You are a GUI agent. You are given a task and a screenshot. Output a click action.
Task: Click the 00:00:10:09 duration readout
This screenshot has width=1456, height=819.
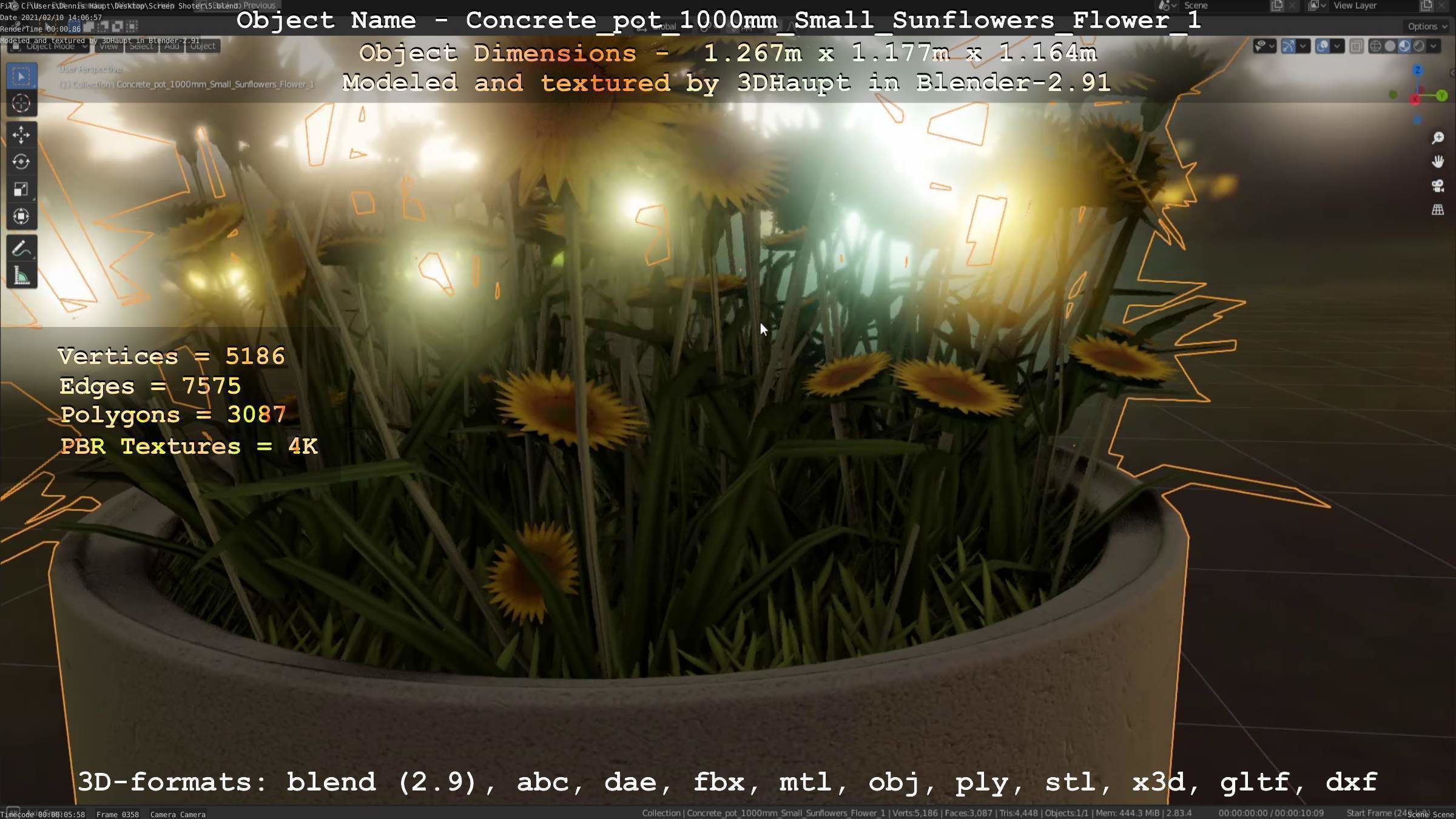[x=1298, y=813]
